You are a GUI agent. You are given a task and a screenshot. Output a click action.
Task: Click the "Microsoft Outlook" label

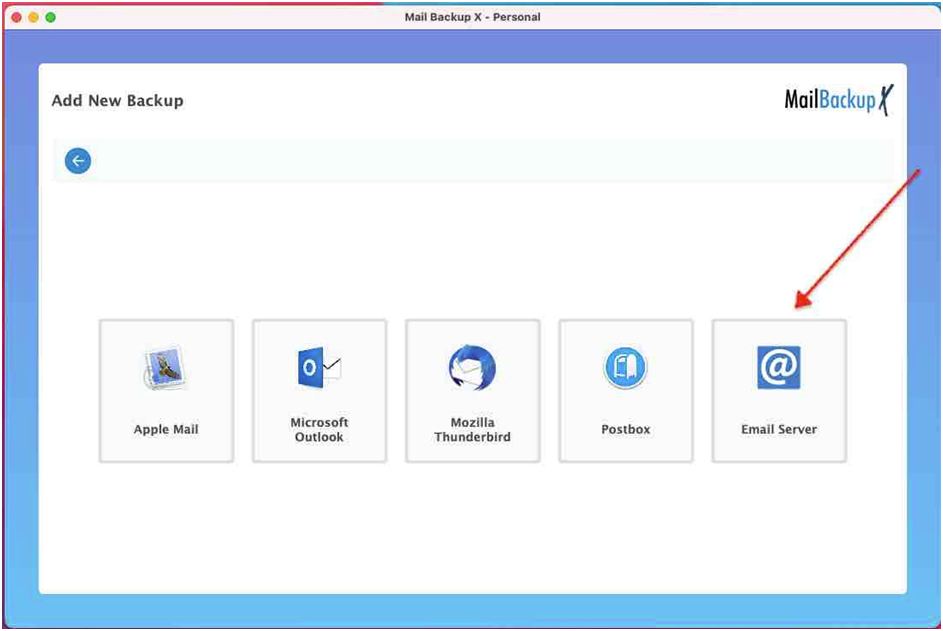coord(319,429)
